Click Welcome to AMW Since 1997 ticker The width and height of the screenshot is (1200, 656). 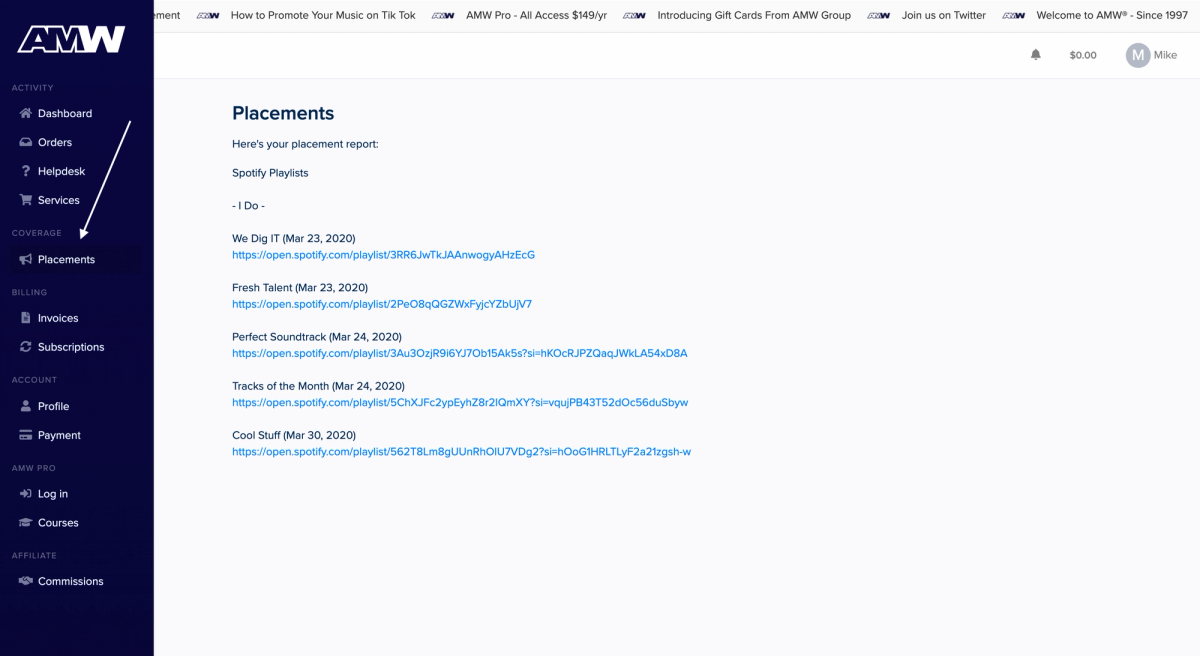[1112, 15]
